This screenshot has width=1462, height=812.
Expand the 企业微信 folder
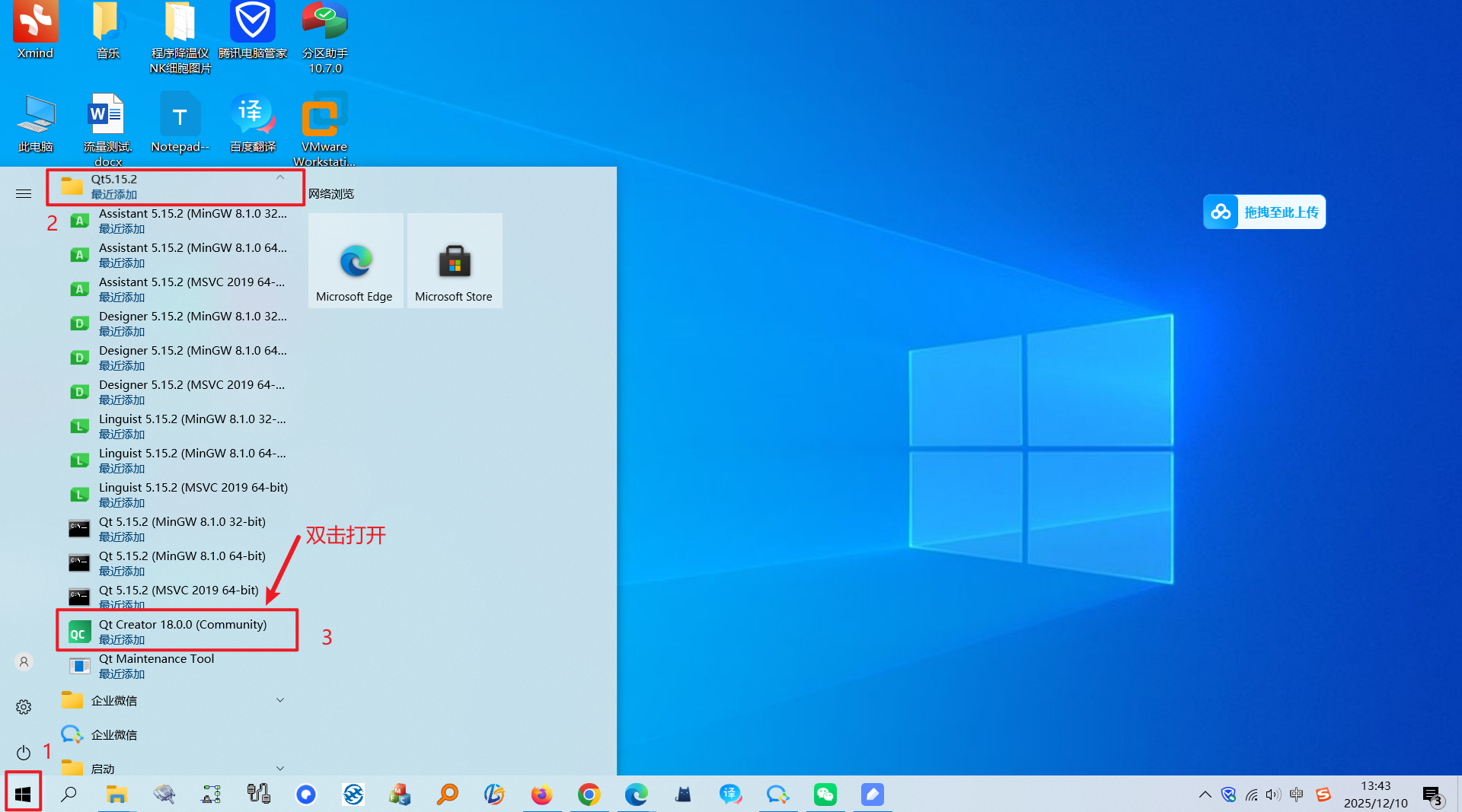pyautogui.click(x=177, y=699)
